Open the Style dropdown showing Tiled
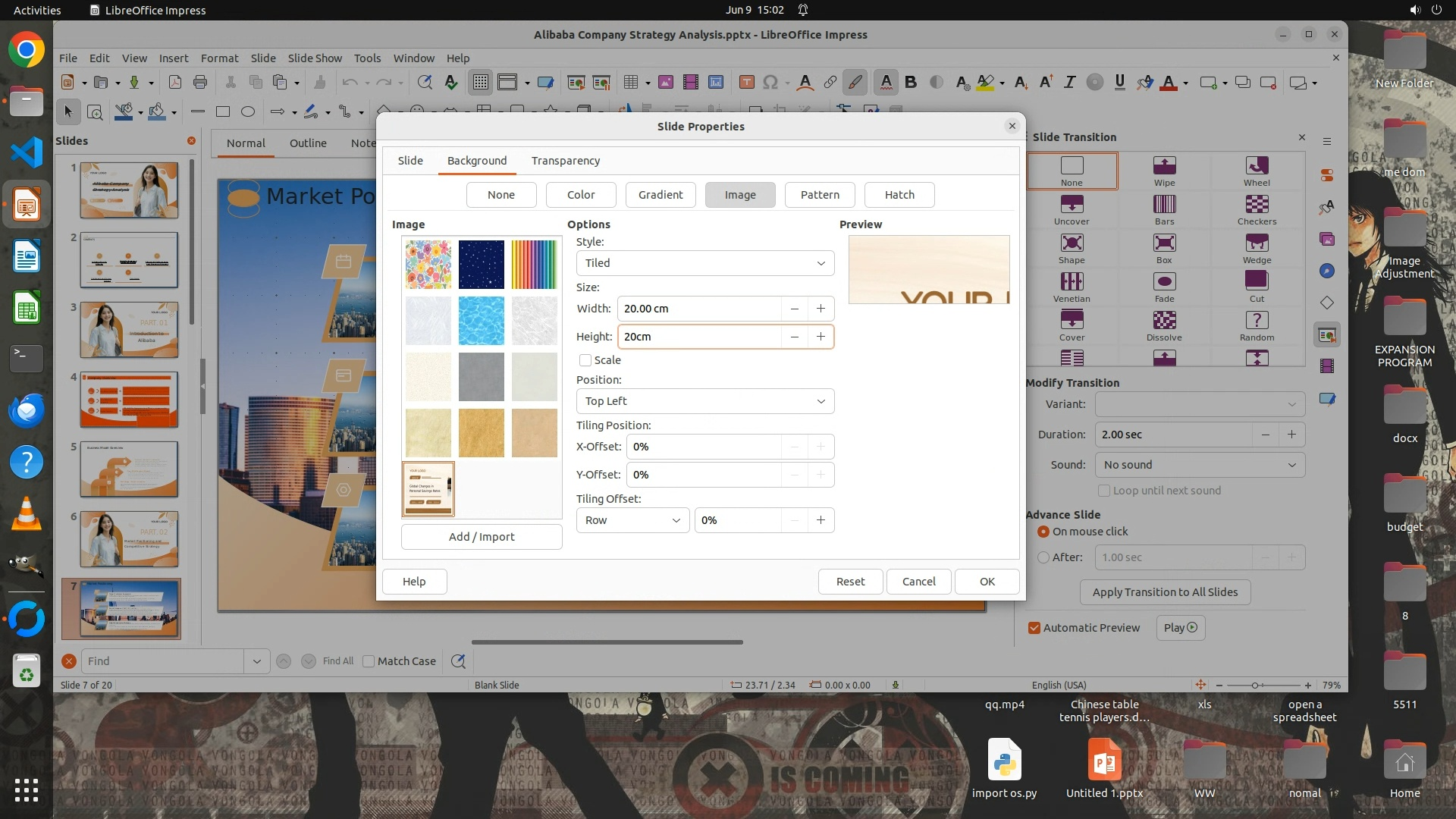The width and height of the screenshot is (1456, 819). point(704,263)
